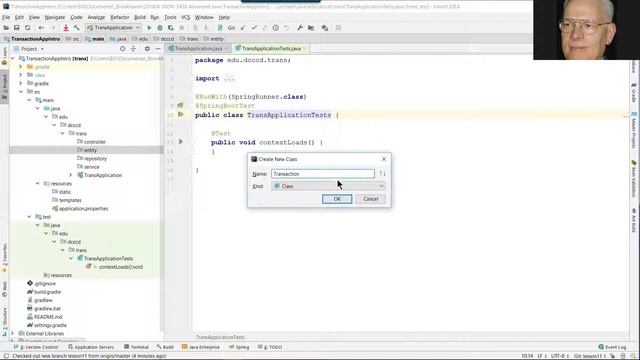Screen dimensions: 640x360
Task: Run TransApplication with green play icon
Action: point(149,28)
